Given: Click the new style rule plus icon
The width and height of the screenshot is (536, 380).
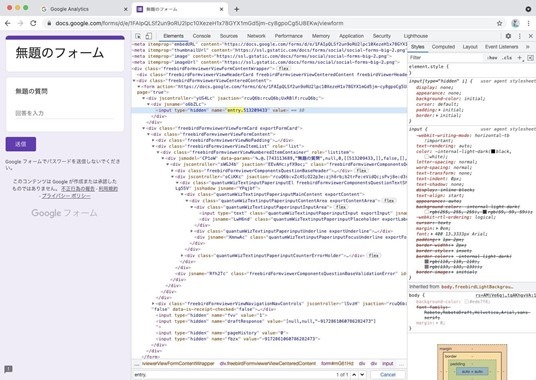Looking at the screenshot, I should pyautogui.click(x=520, y=58).
